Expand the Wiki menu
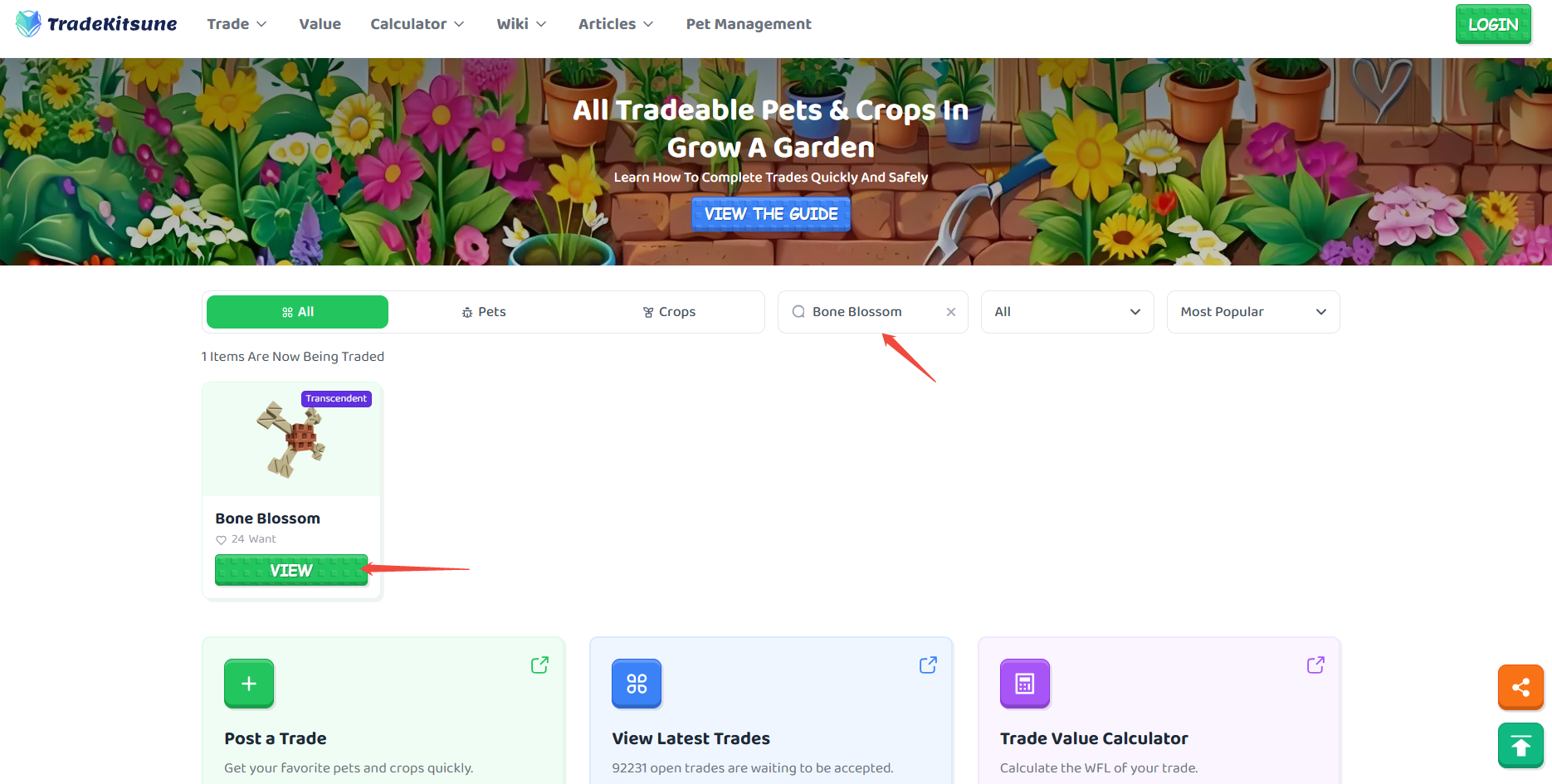 click(x=521, y=24)
